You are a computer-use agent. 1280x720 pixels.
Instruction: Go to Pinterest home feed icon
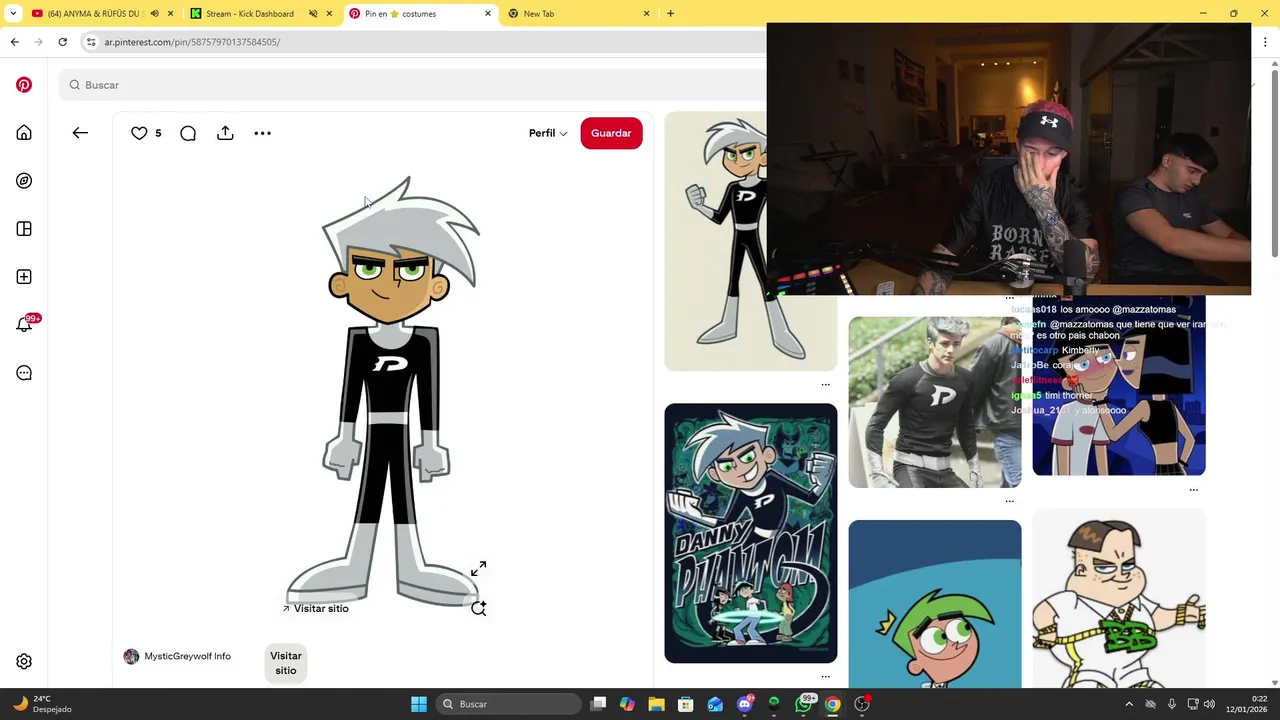(24, 133)
